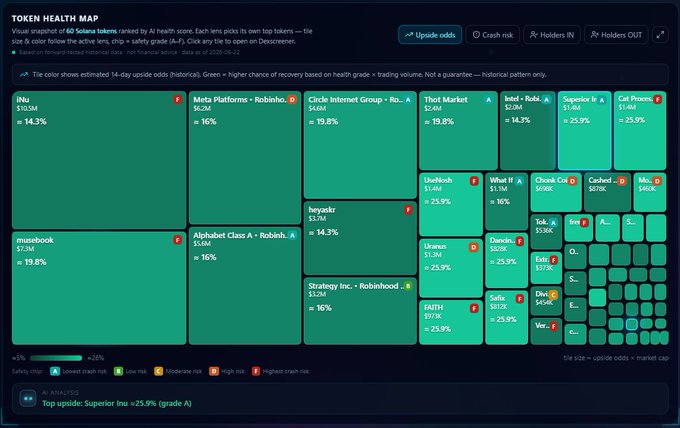
Task: Click the F chip on heyaskr tile
Action: 408,210
